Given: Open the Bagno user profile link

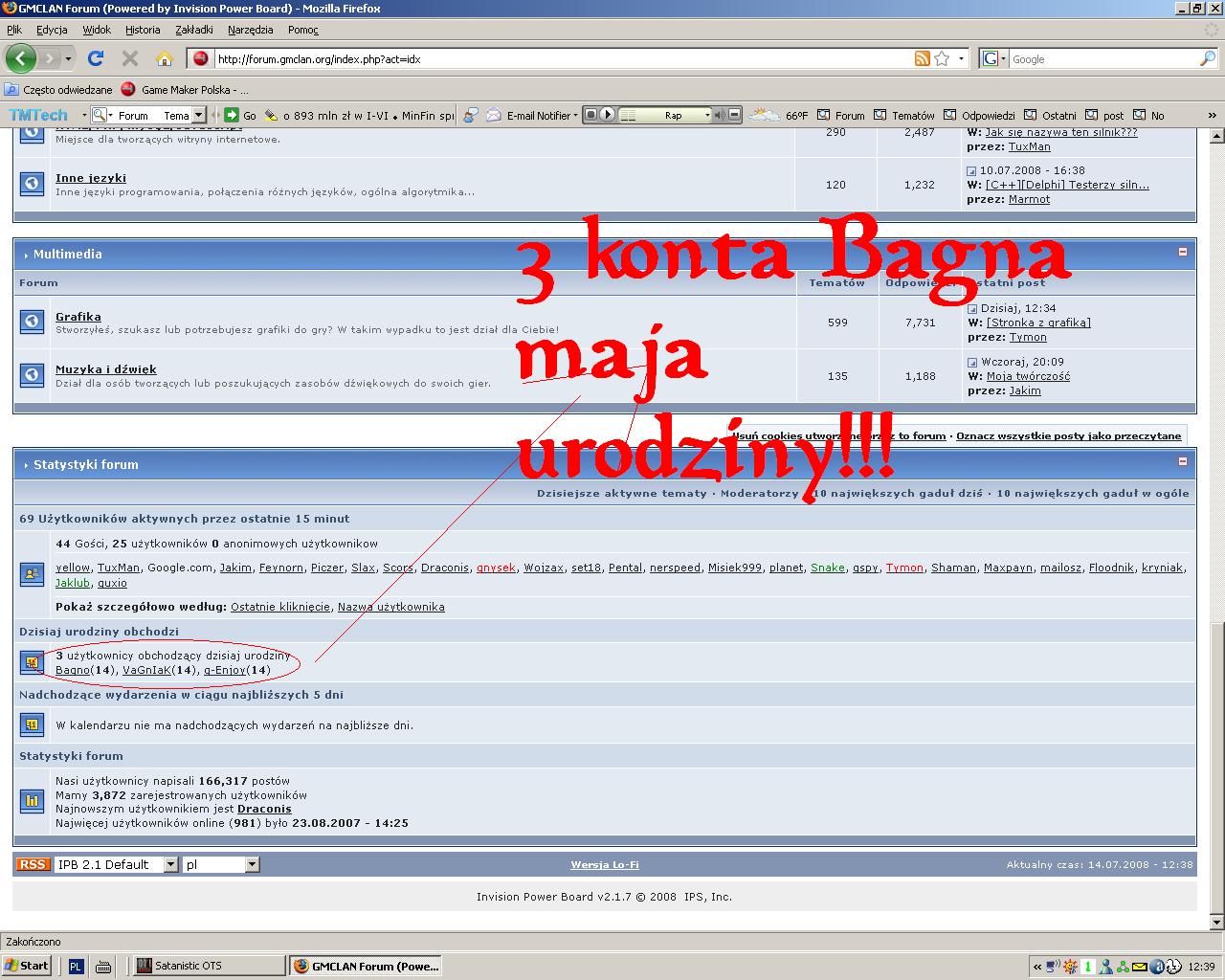Looking at the screenshot, I should click(x=73, y=670).
